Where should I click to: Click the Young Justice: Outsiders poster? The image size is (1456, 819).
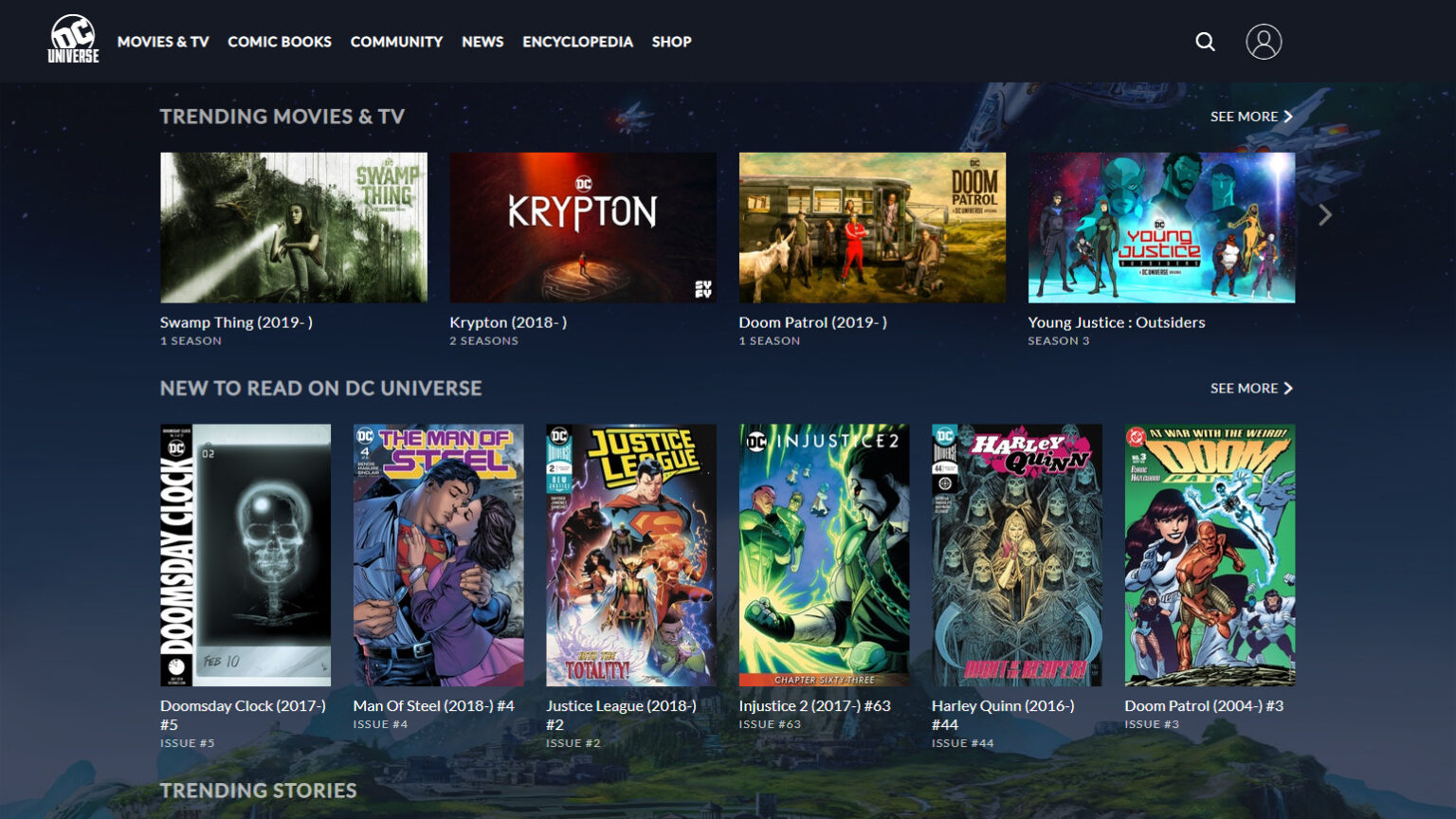(1162, 227)
